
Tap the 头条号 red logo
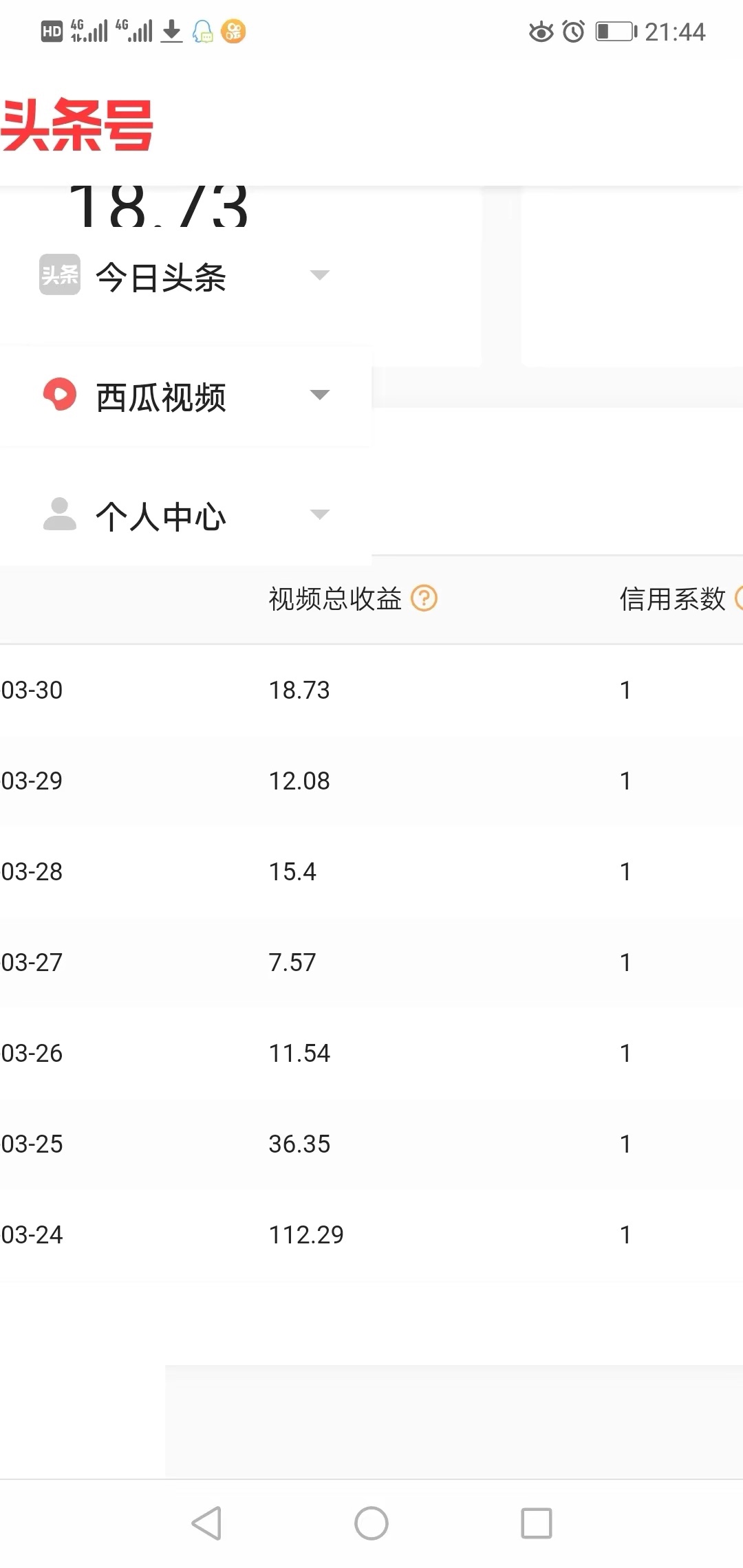pos(77,124)
